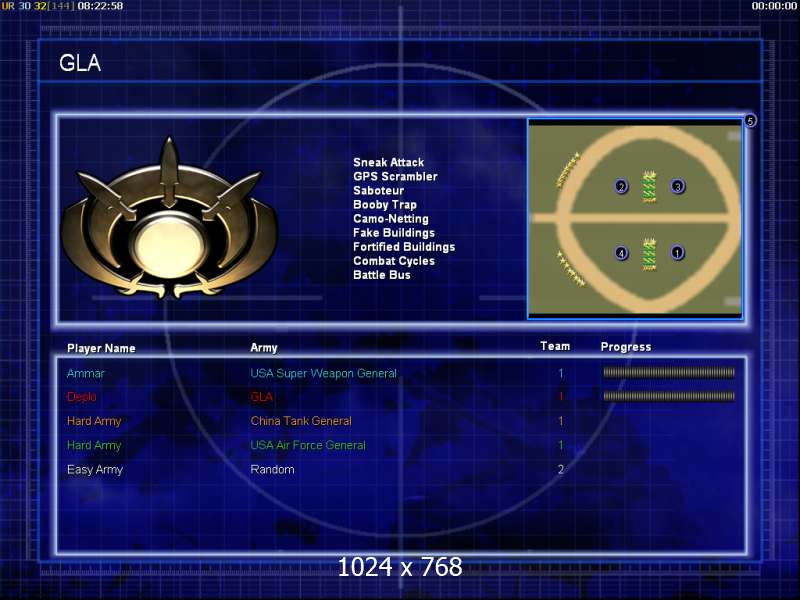Click the Fake Buildings ability text
800x600 pixels.
[x=394, y=233]
